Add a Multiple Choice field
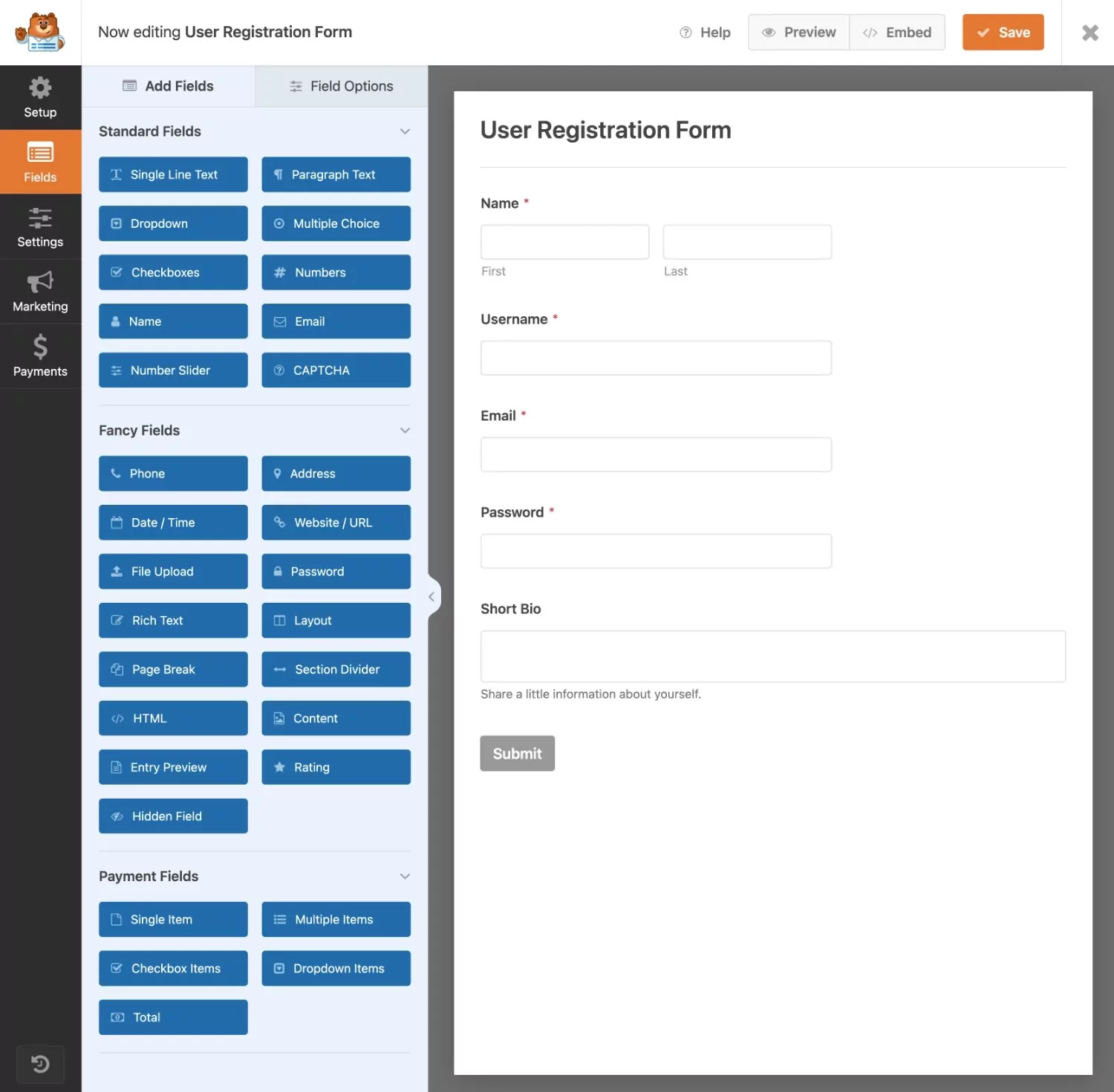Viewport: 1114px width, 1092px height. click(x=336, y=223)
